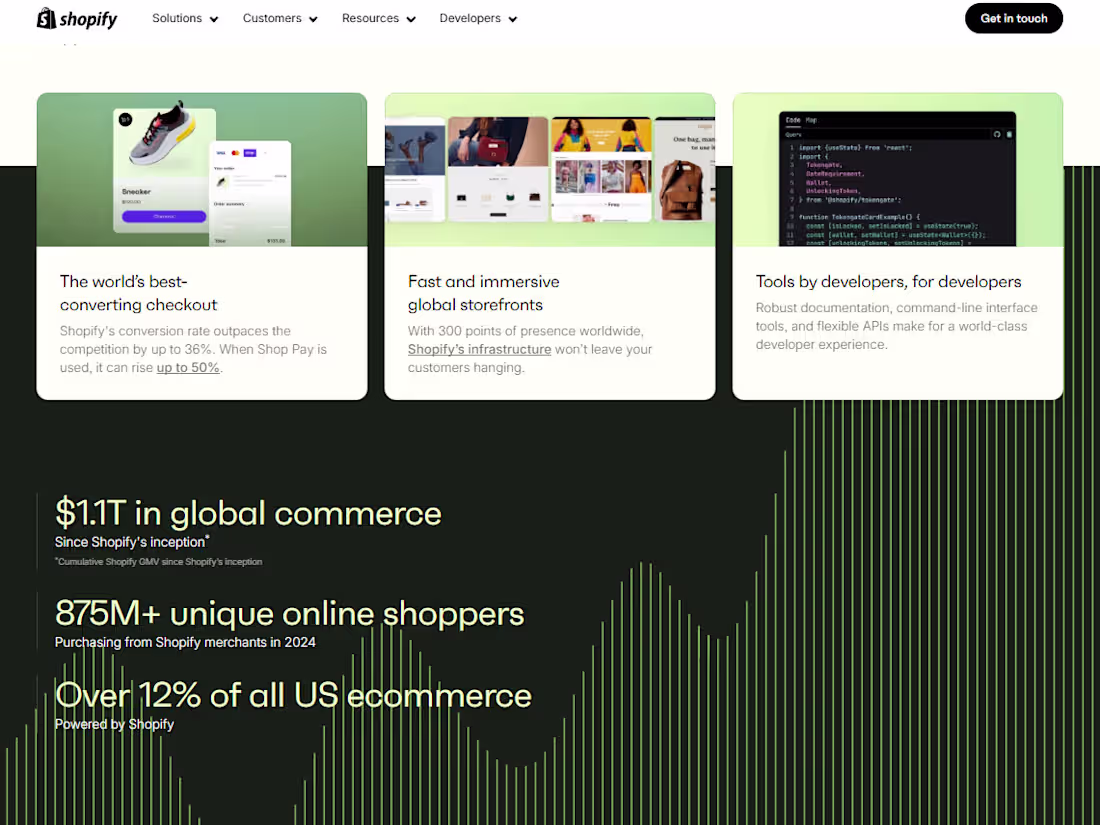This screenshot has height=825, width=1100.
Task: Expand the Developers chevron arrow
Action: [x=513, y=19]
